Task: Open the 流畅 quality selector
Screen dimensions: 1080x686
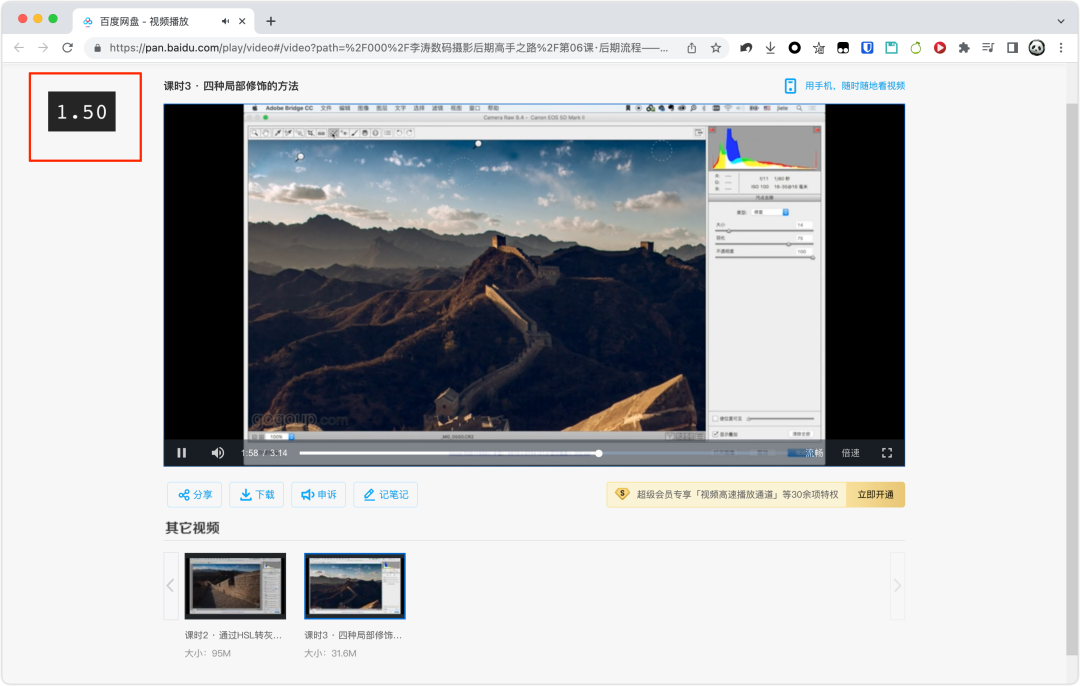Action: click(x=814, y=453)
